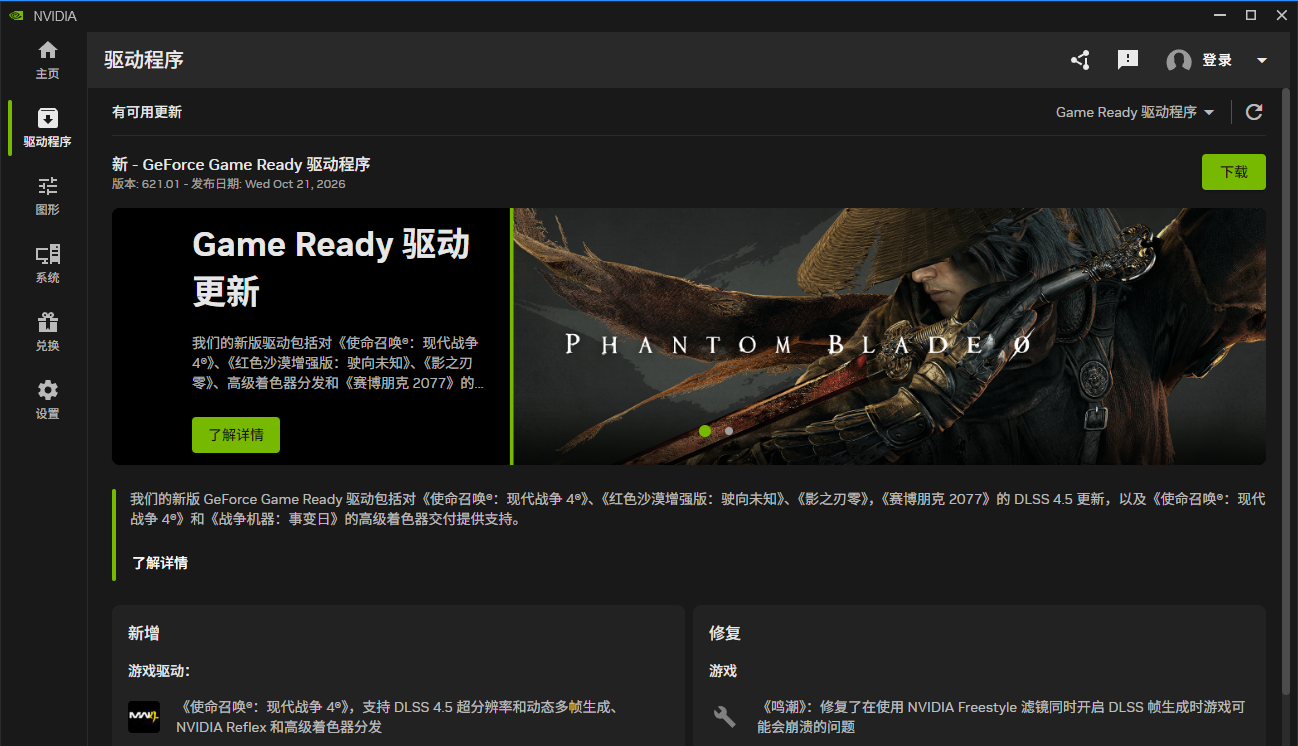1298x746 pixels.
Task: Click the wrench icon beside 鸣潮 fix
Action: tap(725, 717)
